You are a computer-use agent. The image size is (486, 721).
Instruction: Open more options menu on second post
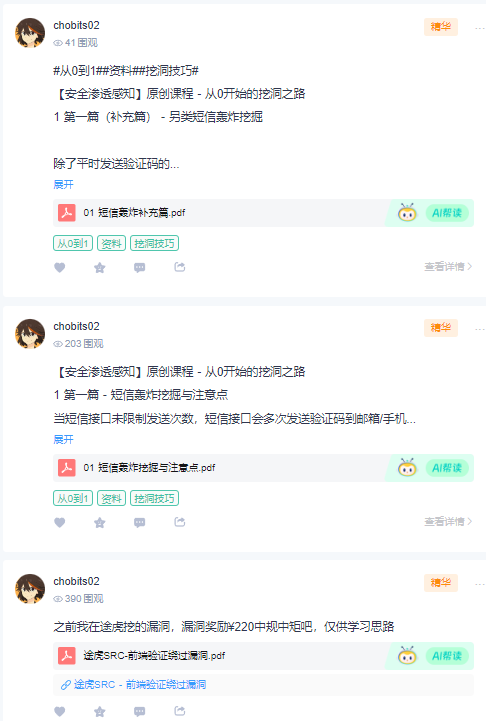pyautogui.click(x=480, y=329)
